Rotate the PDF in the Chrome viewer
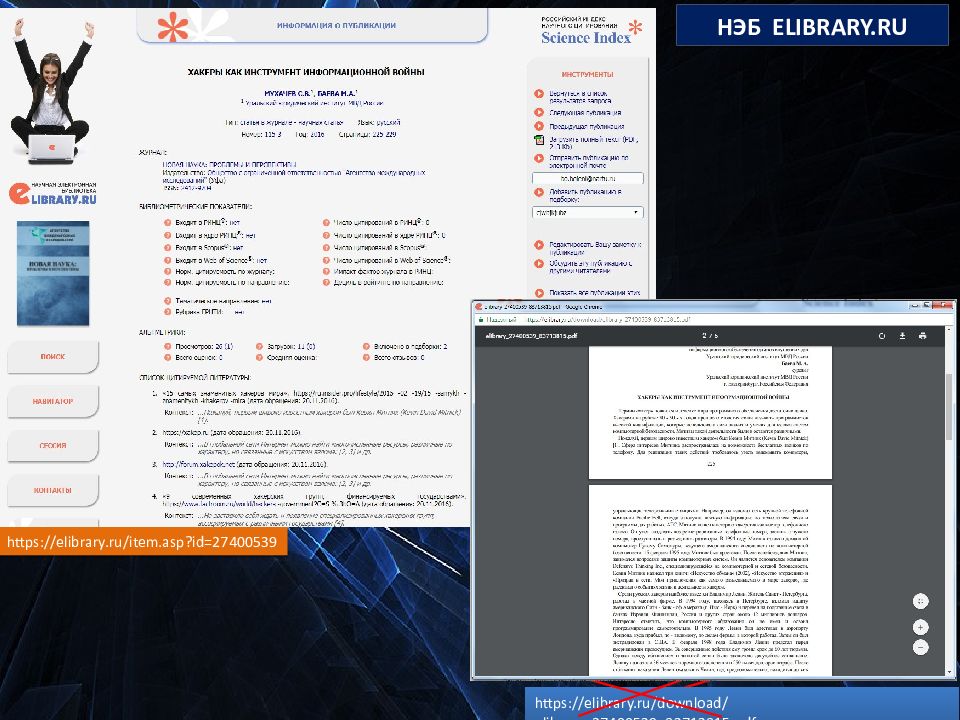This screenshot has height=720, width=960. tap(882, 336)
